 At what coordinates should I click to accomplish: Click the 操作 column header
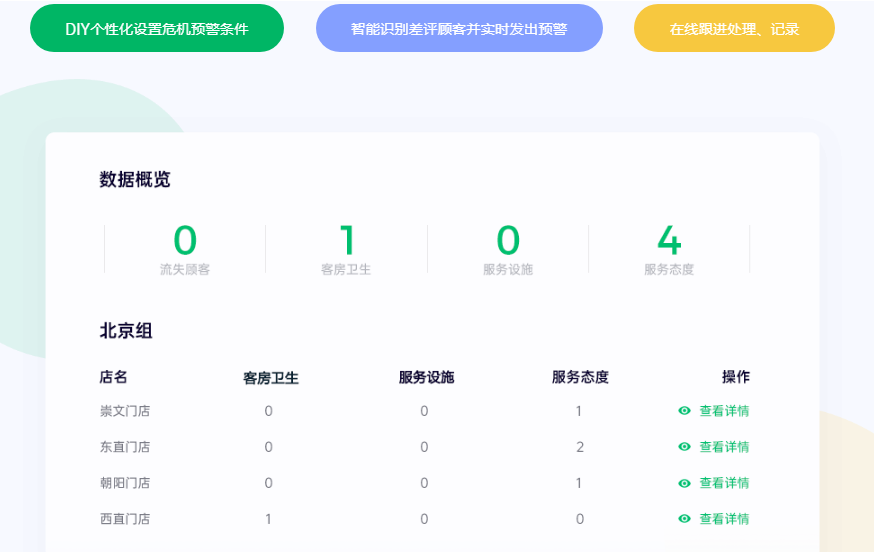736,377
